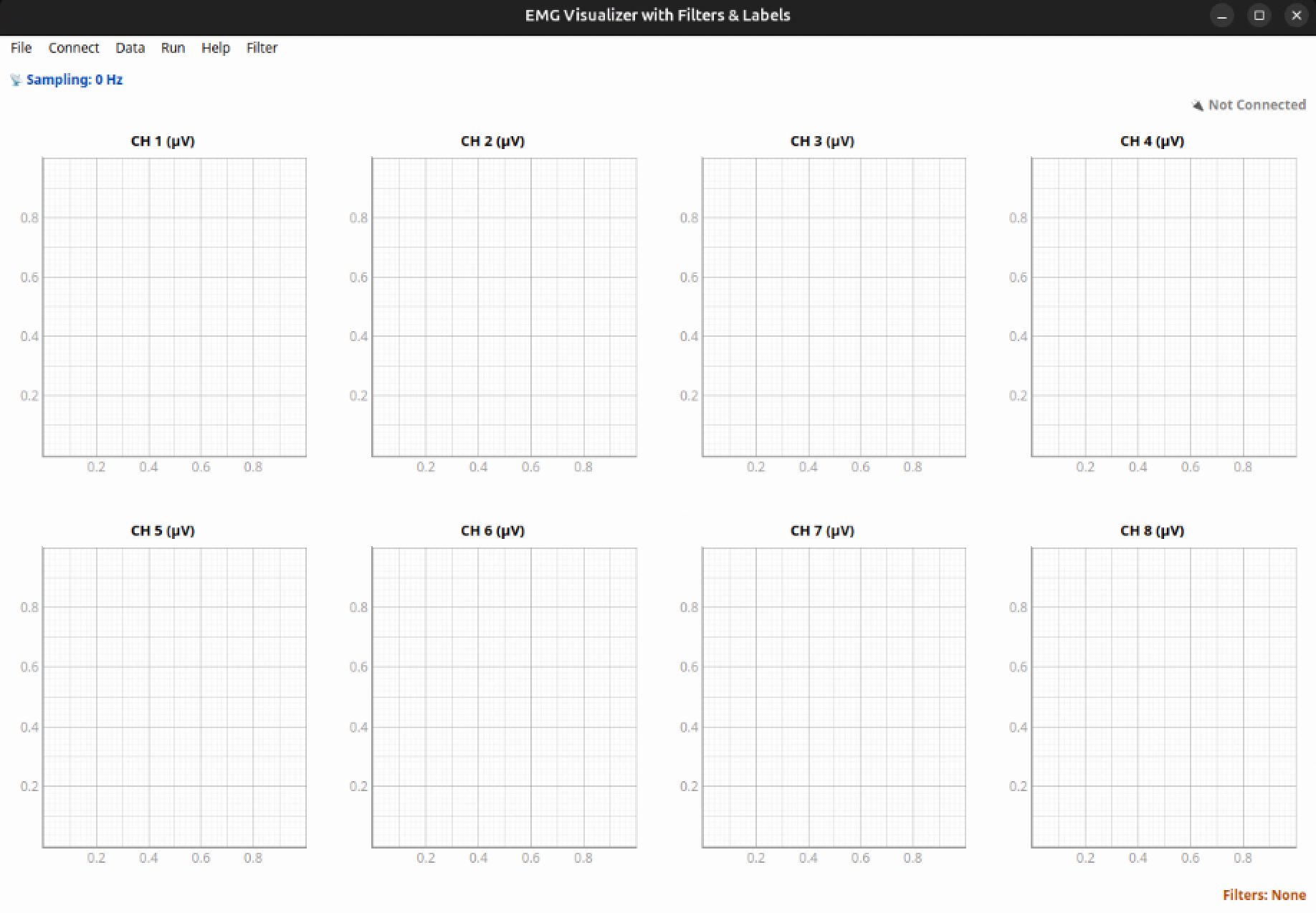Click inside the CH 6 plot area
1316x913 pixels.
tap(504, 697)
